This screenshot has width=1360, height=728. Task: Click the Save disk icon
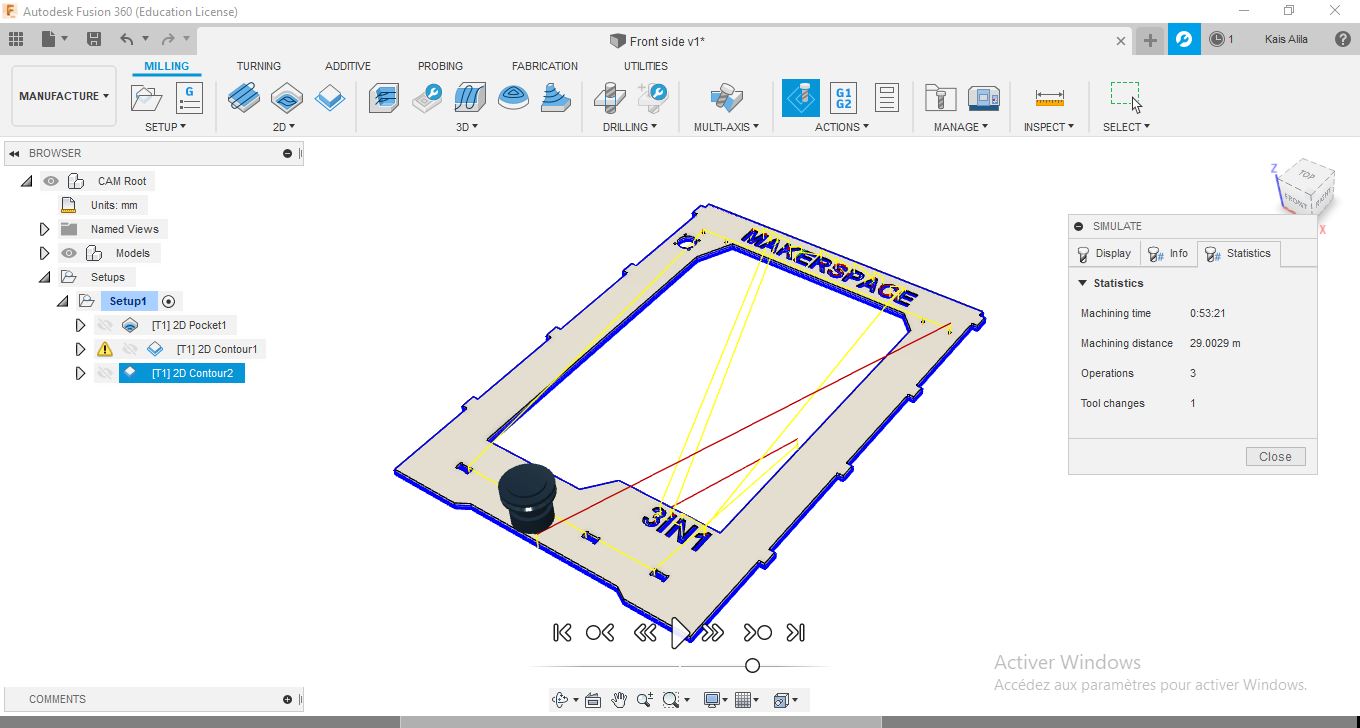point(94,39)
